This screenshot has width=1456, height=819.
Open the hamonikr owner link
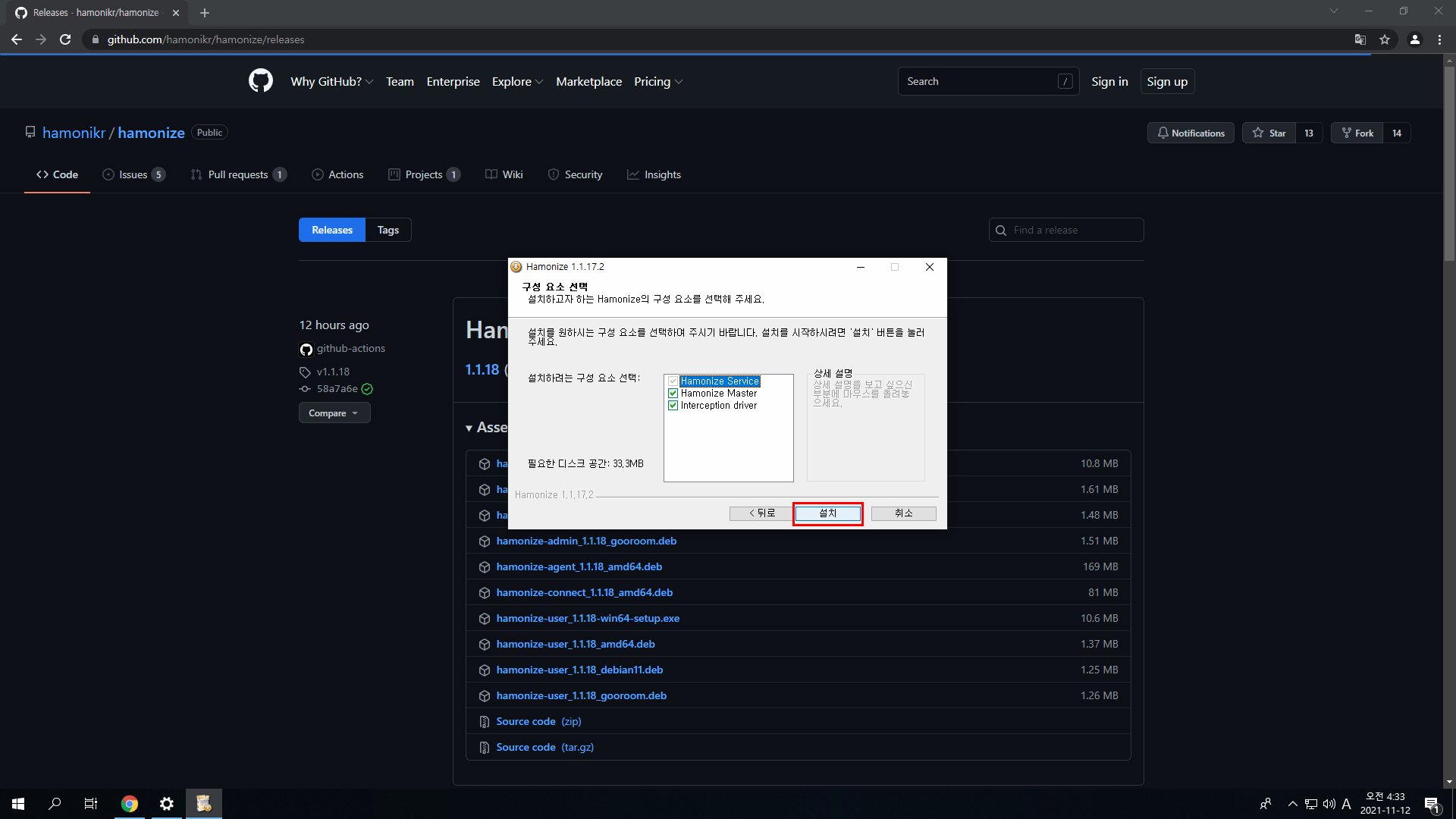point(74,133)
